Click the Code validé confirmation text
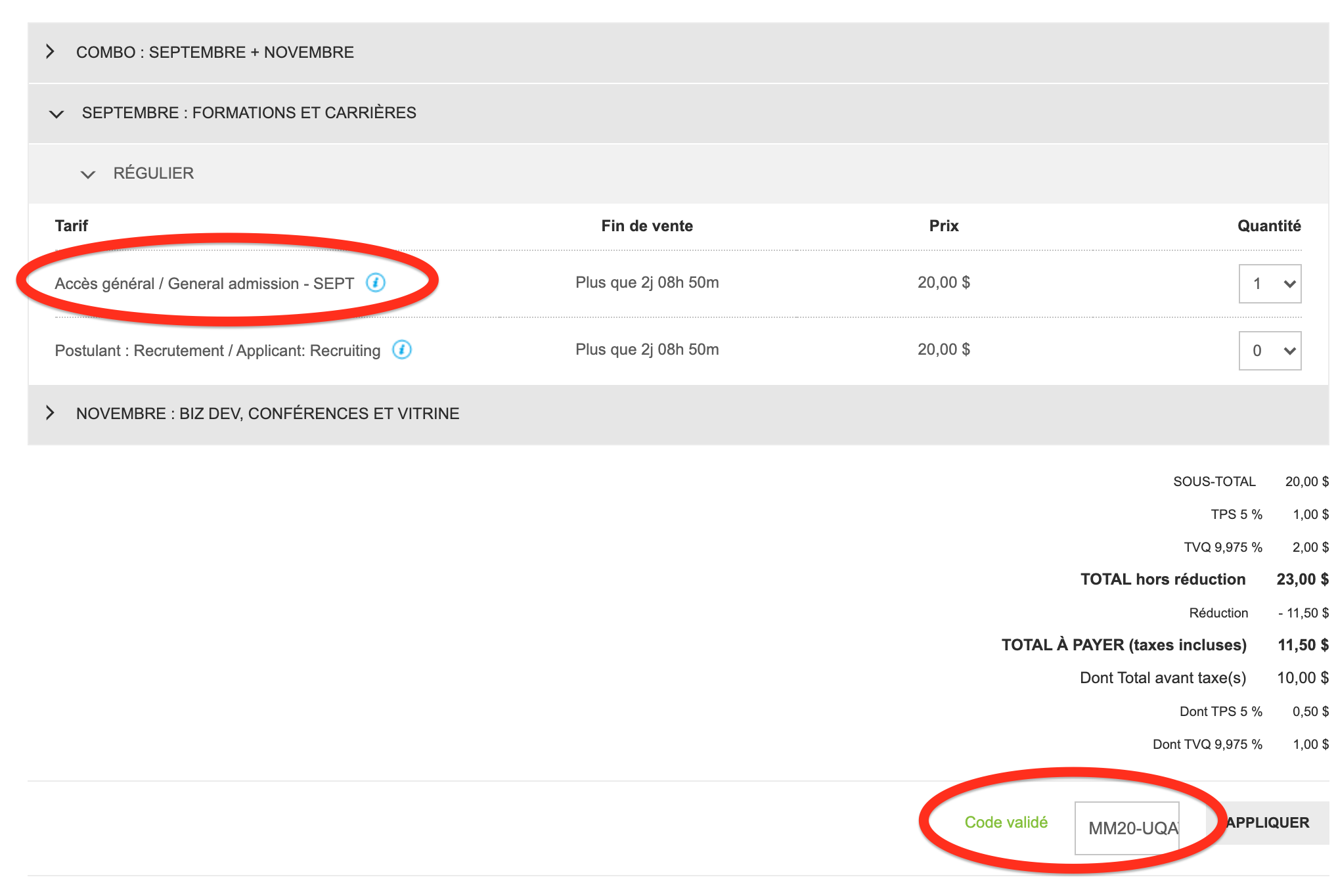This screenshot has width=1336, height=896. pyautogui.click(x=1006, y=822)
